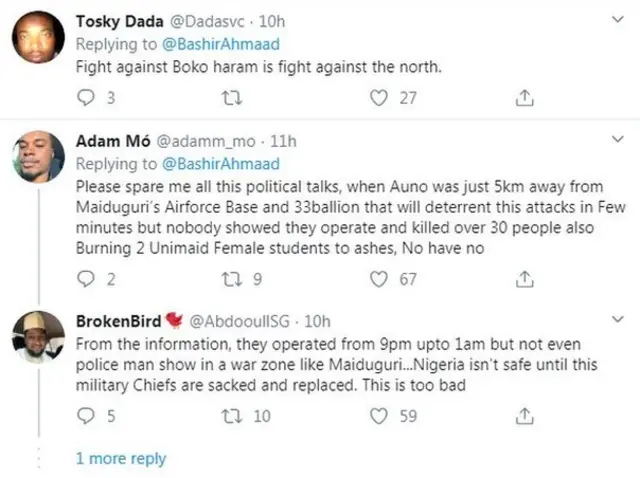Like BrokenBird's tweet
The image size is (640, 478).
[378, 416]
